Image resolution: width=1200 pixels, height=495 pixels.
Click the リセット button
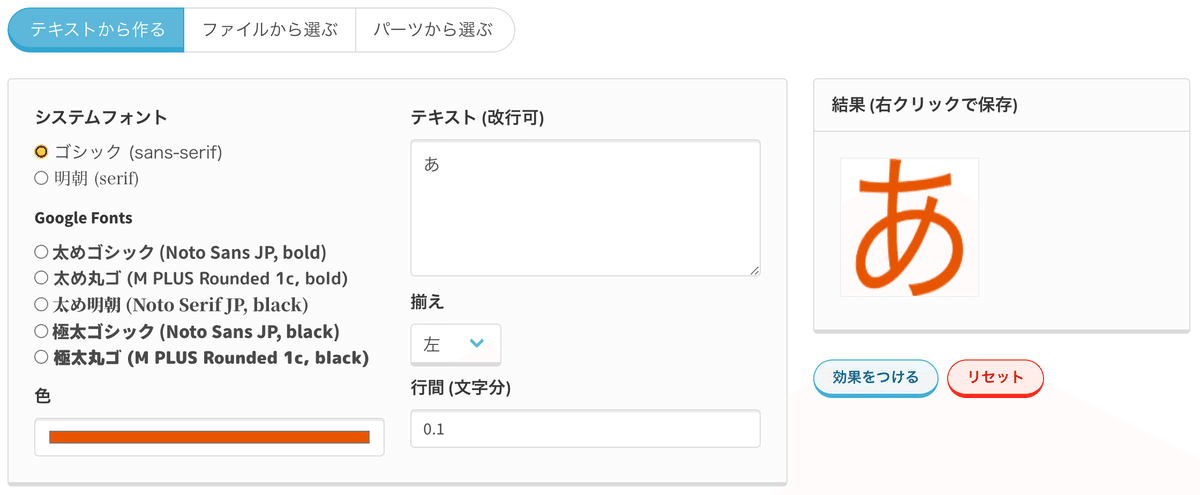995,377
